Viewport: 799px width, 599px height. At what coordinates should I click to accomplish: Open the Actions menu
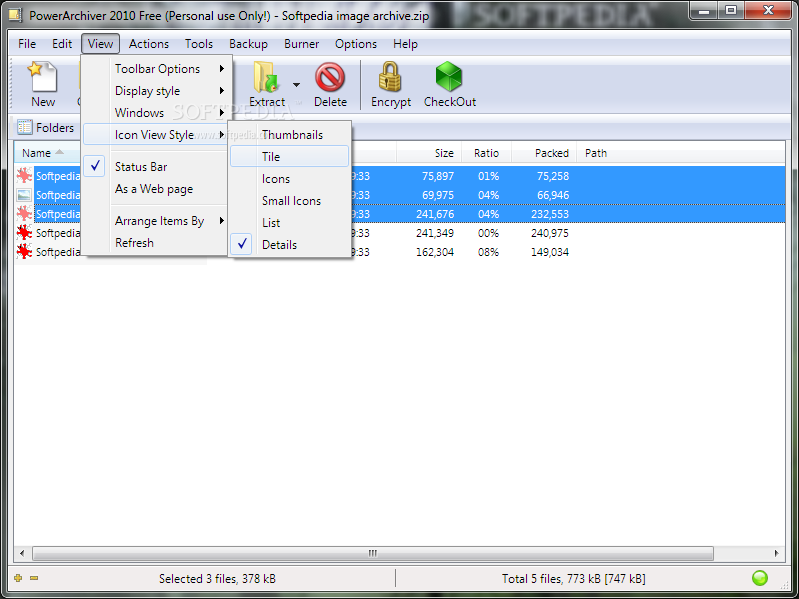click(149, 44)
